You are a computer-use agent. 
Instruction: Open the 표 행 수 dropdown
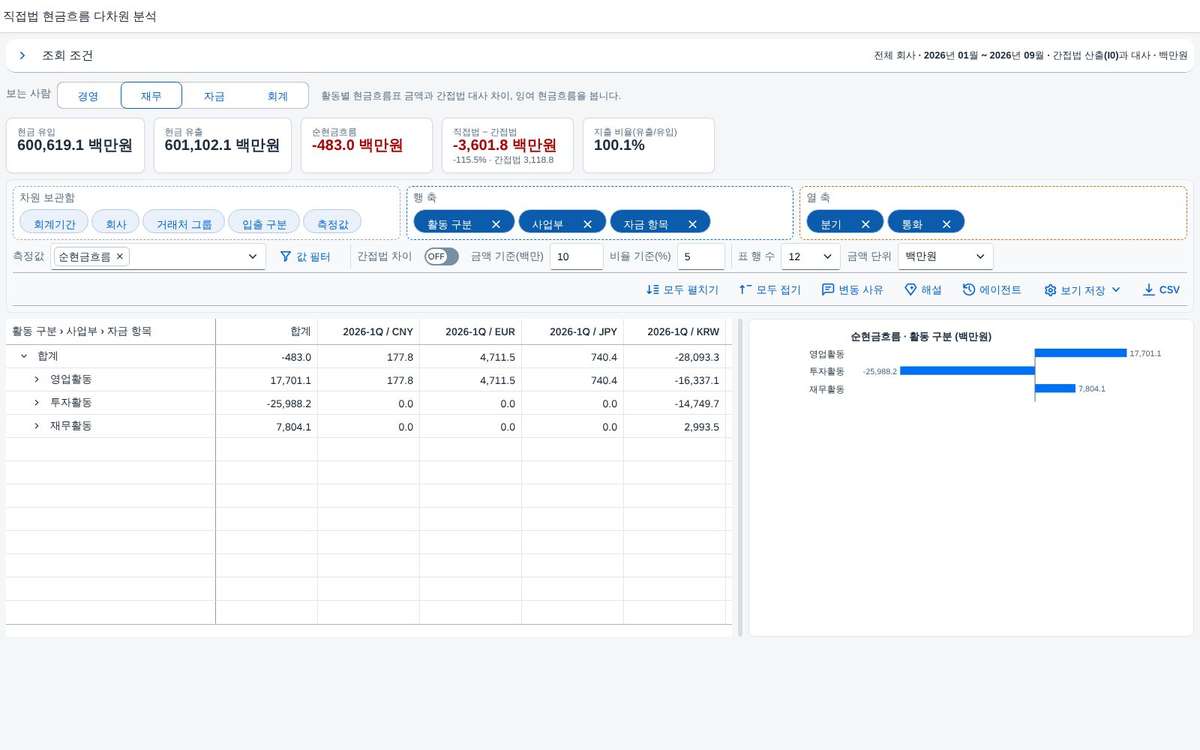(x=811, y=257)
